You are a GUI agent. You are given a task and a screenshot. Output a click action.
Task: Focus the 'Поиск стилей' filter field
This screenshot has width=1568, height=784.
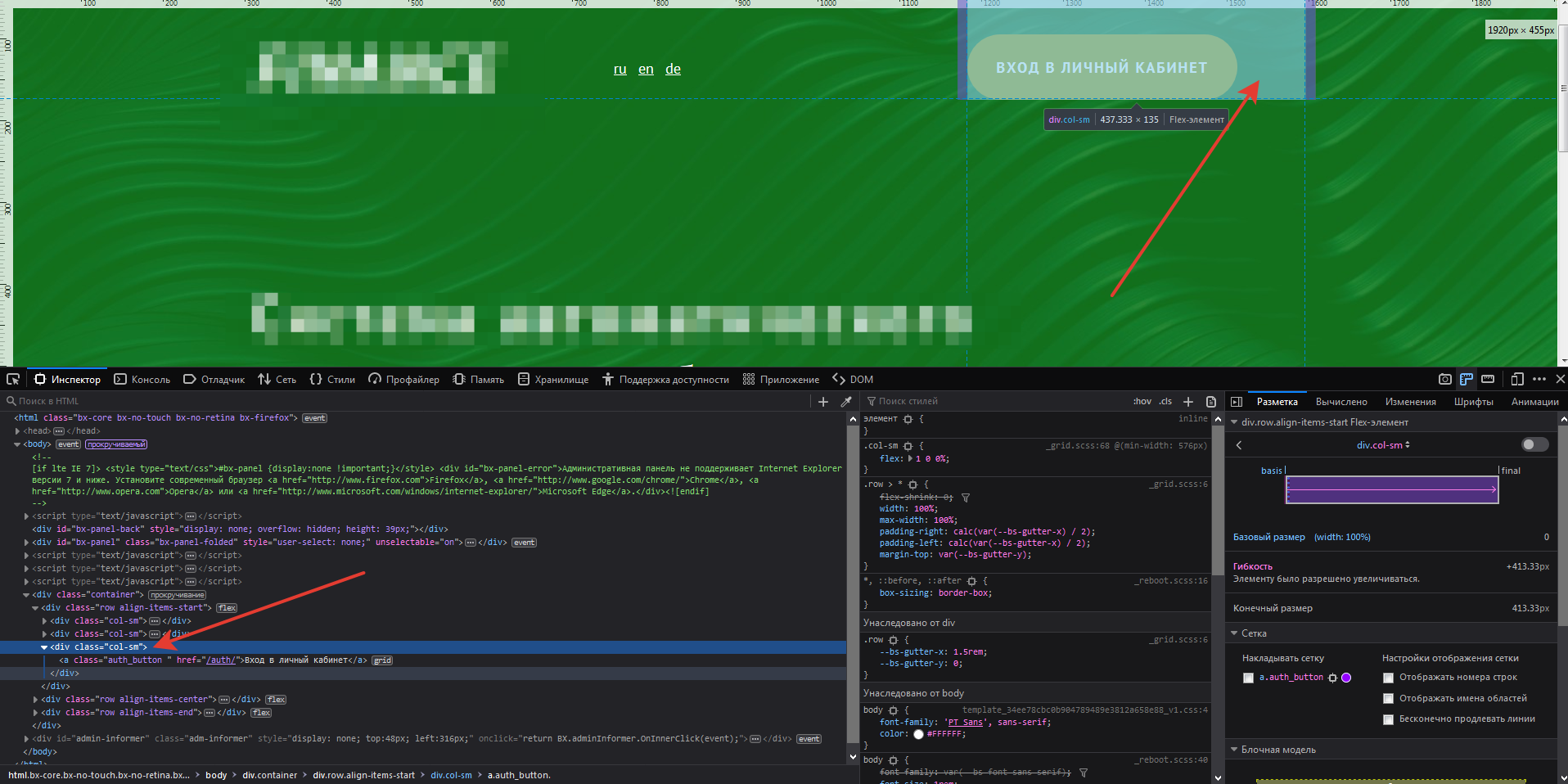click(994, 401)
